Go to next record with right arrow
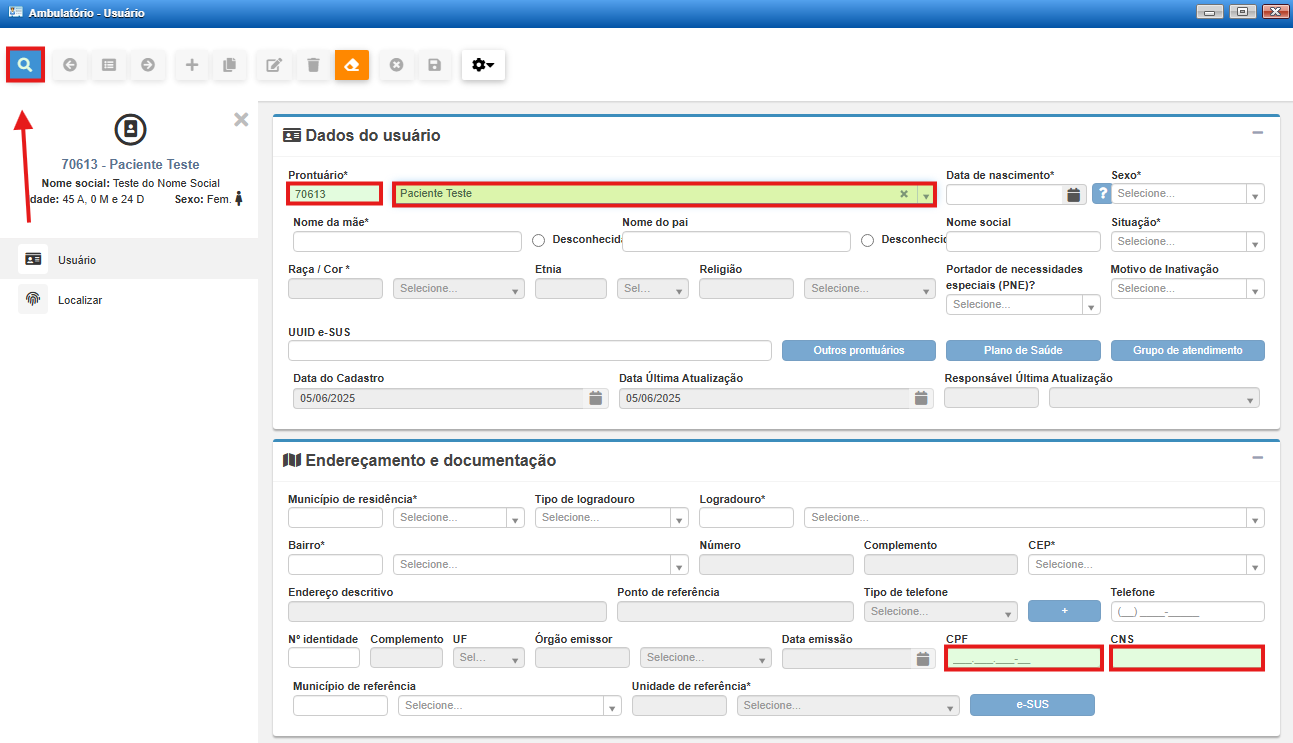This screenshot has width=1293, height=743. pyautogui.click(x=148, y=65)
